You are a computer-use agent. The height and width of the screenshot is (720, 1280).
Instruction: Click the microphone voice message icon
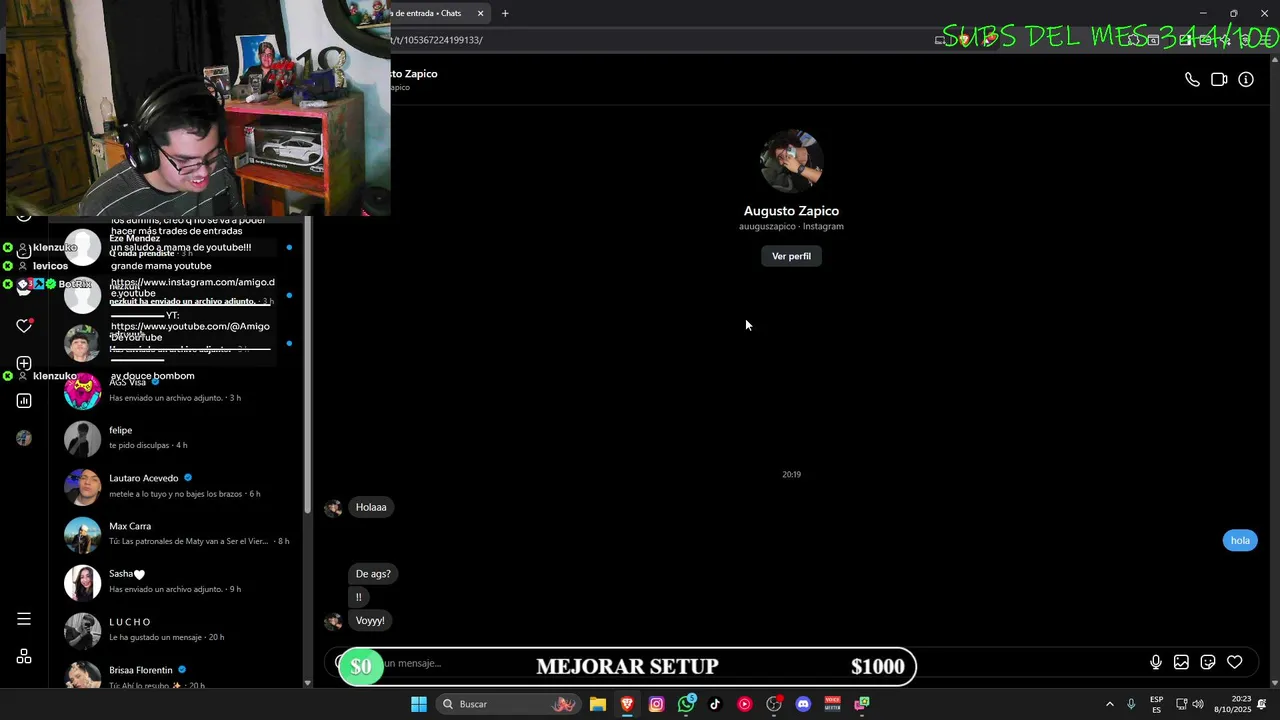[x=1156, y=662]
